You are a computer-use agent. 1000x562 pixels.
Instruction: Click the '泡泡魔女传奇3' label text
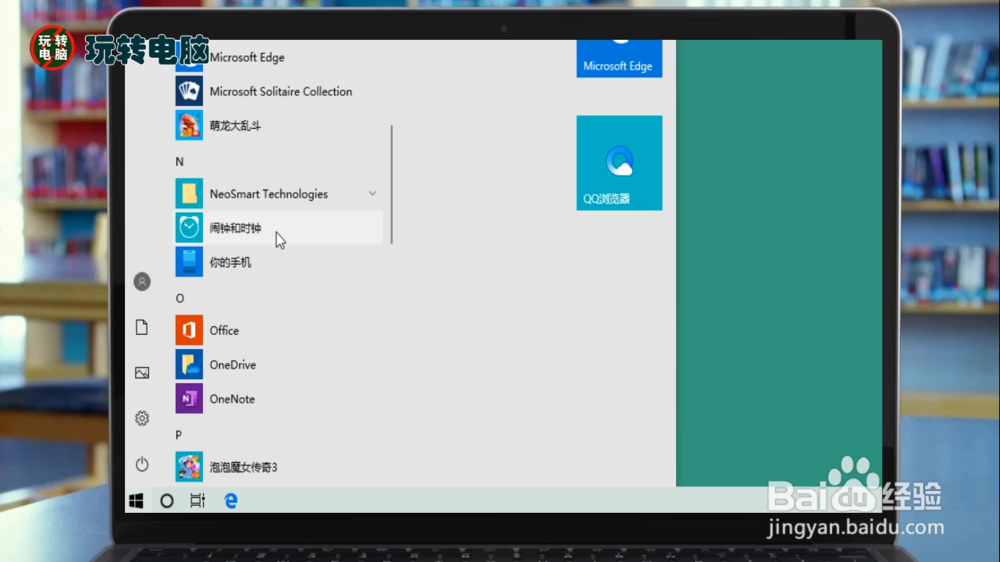[243, 467]
